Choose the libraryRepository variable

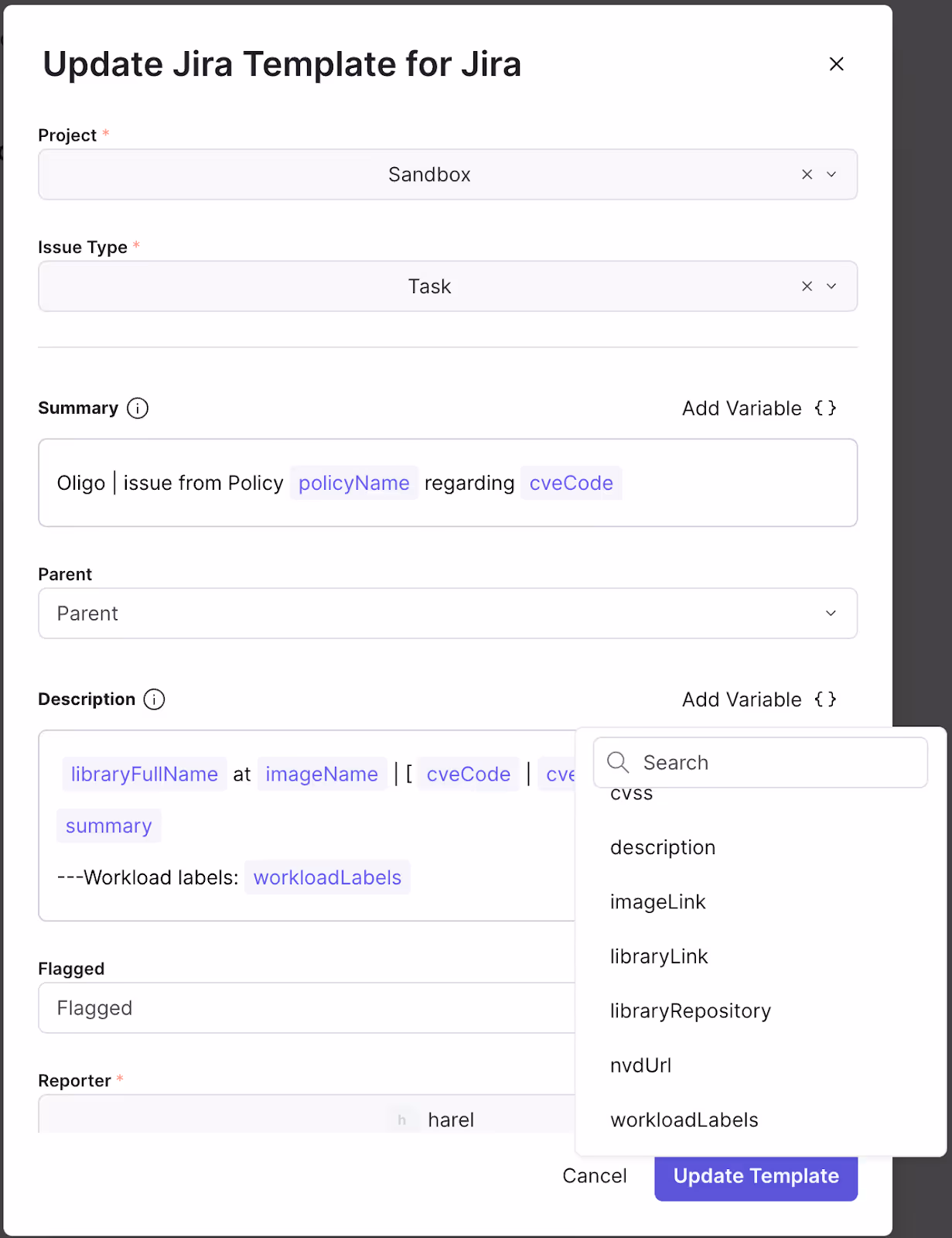tap(691, 1011)
